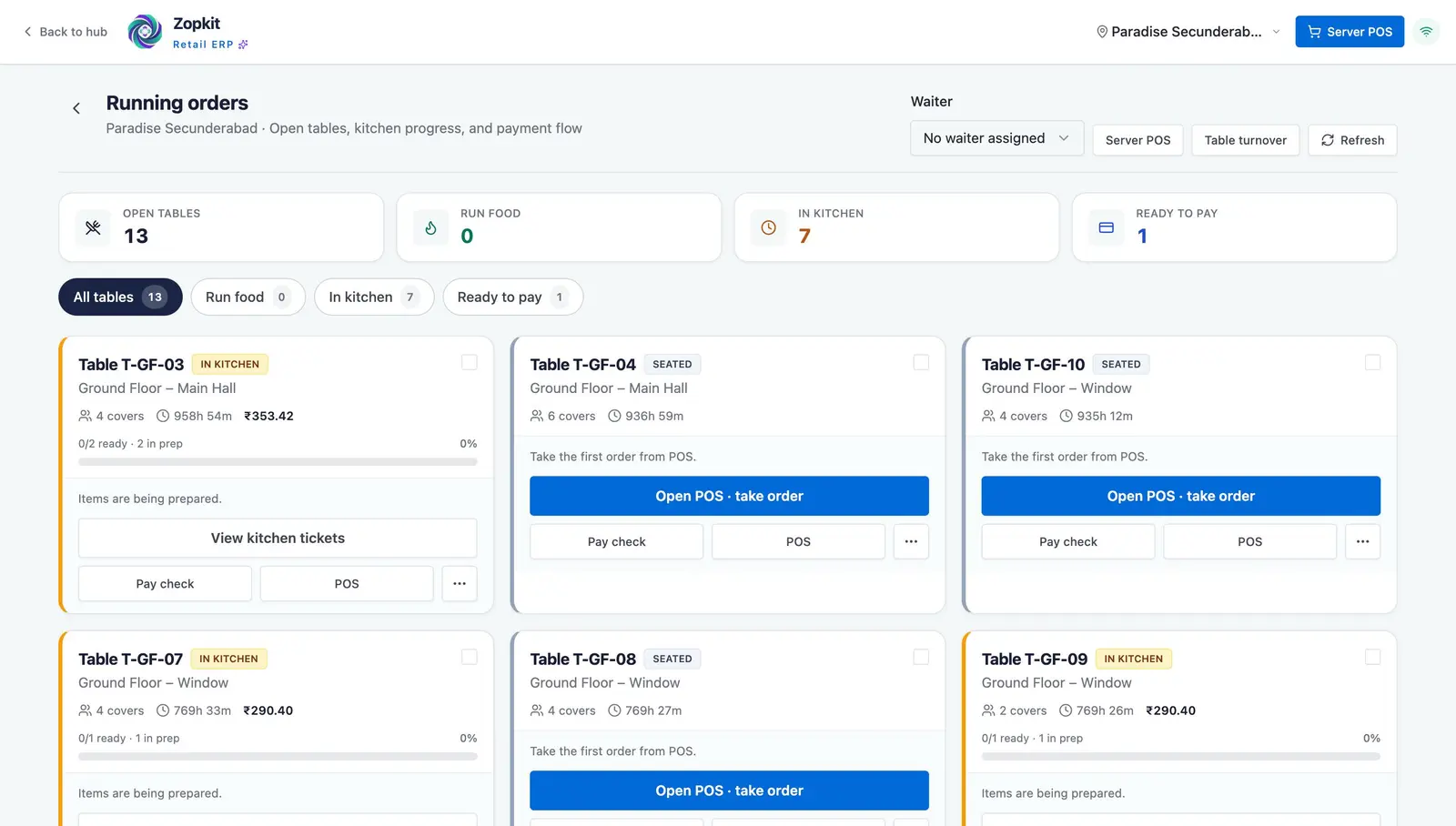
Task: Open Table turnover view
Action: pos(1245,140)
